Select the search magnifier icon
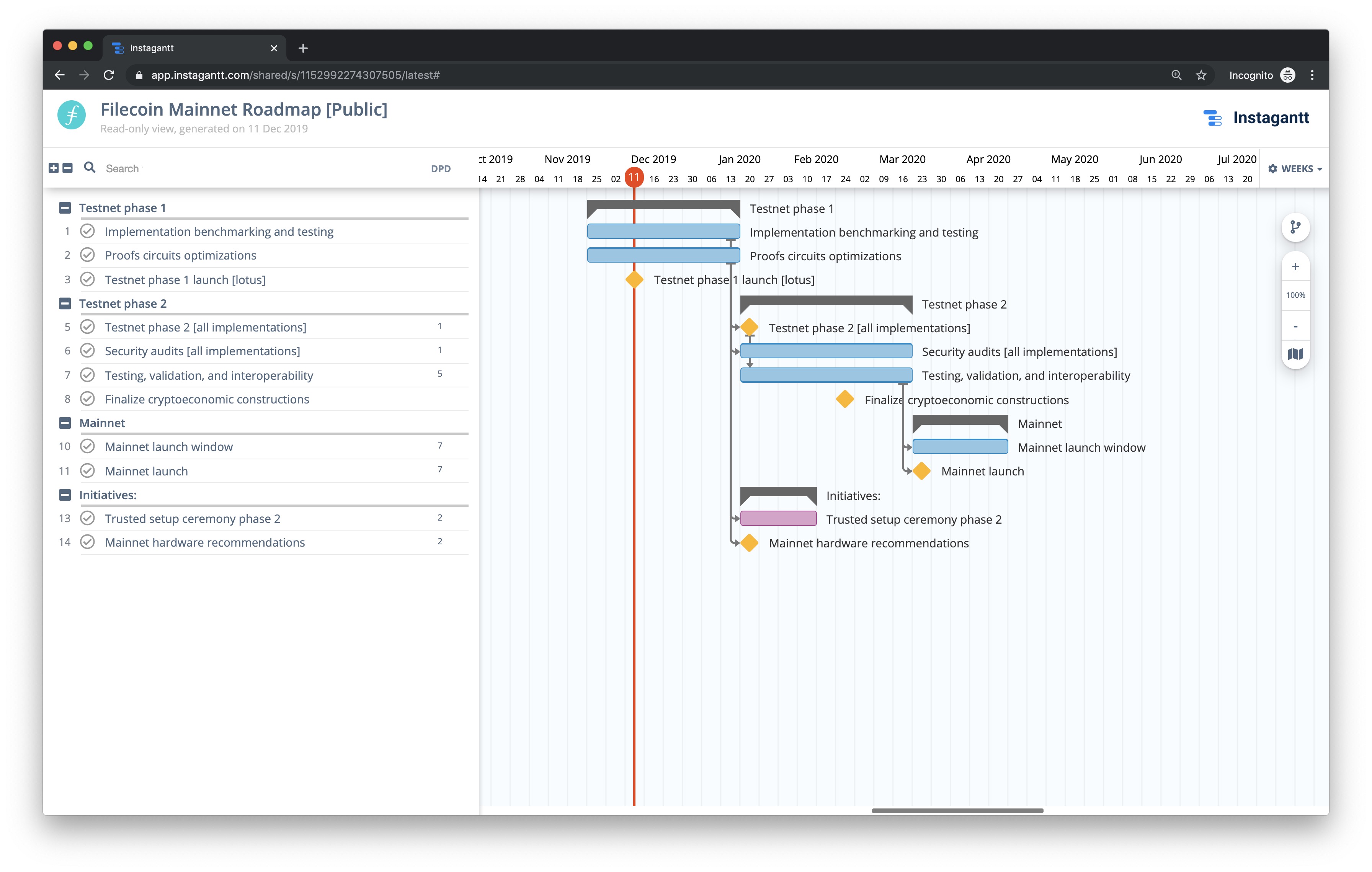 point(90,168)
